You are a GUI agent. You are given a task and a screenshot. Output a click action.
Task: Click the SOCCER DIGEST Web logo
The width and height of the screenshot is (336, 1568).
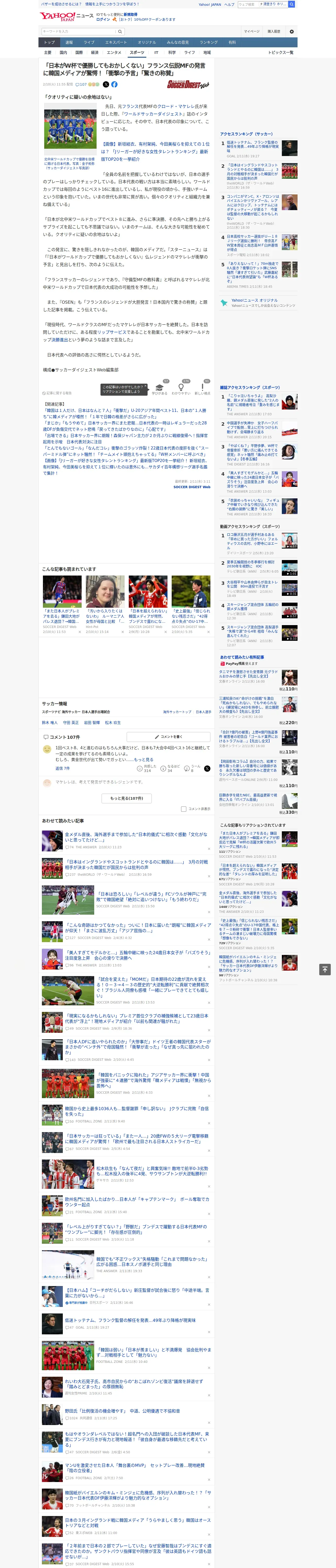(x=188, y=85)
